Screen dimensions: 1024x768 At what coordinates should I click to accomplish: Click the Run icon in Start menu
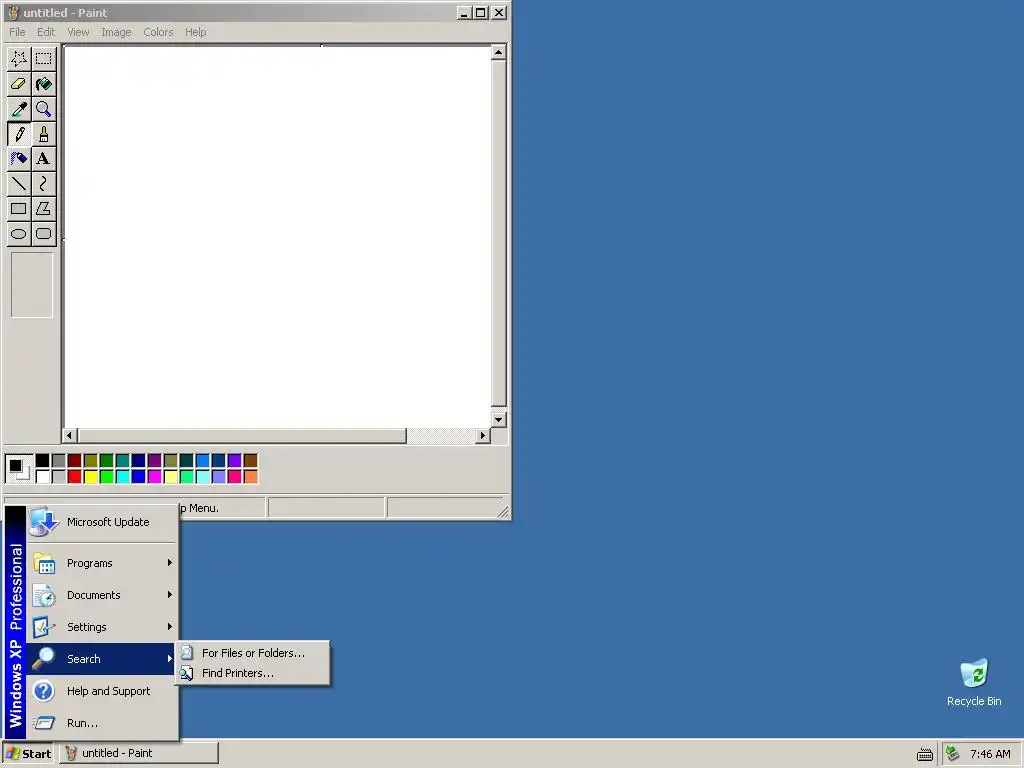(44, 722)
